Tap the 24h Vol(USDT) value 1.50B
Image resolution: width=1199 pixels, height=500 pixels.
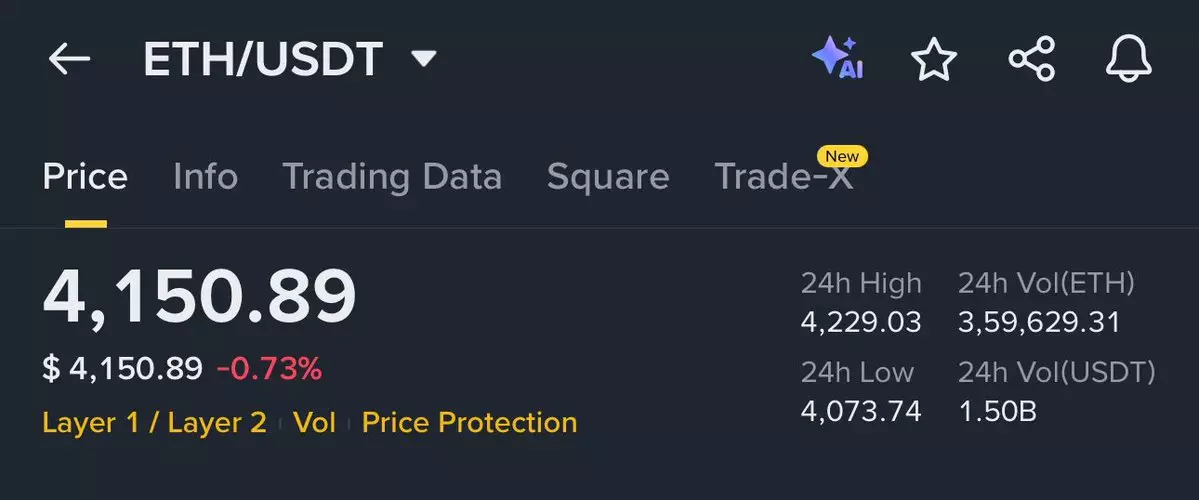pos(997,410)
